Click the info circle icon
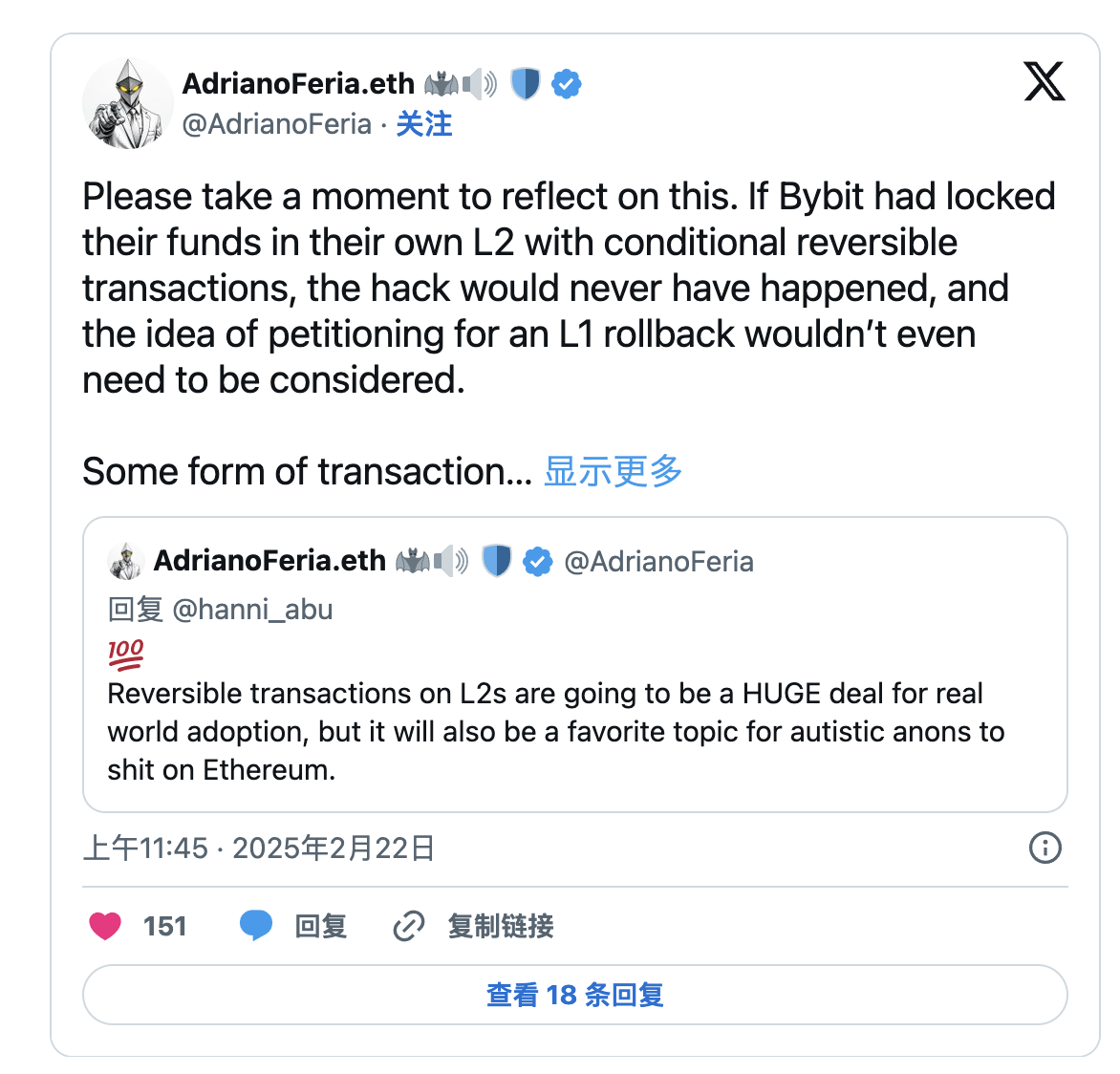 coord(1045,848)
